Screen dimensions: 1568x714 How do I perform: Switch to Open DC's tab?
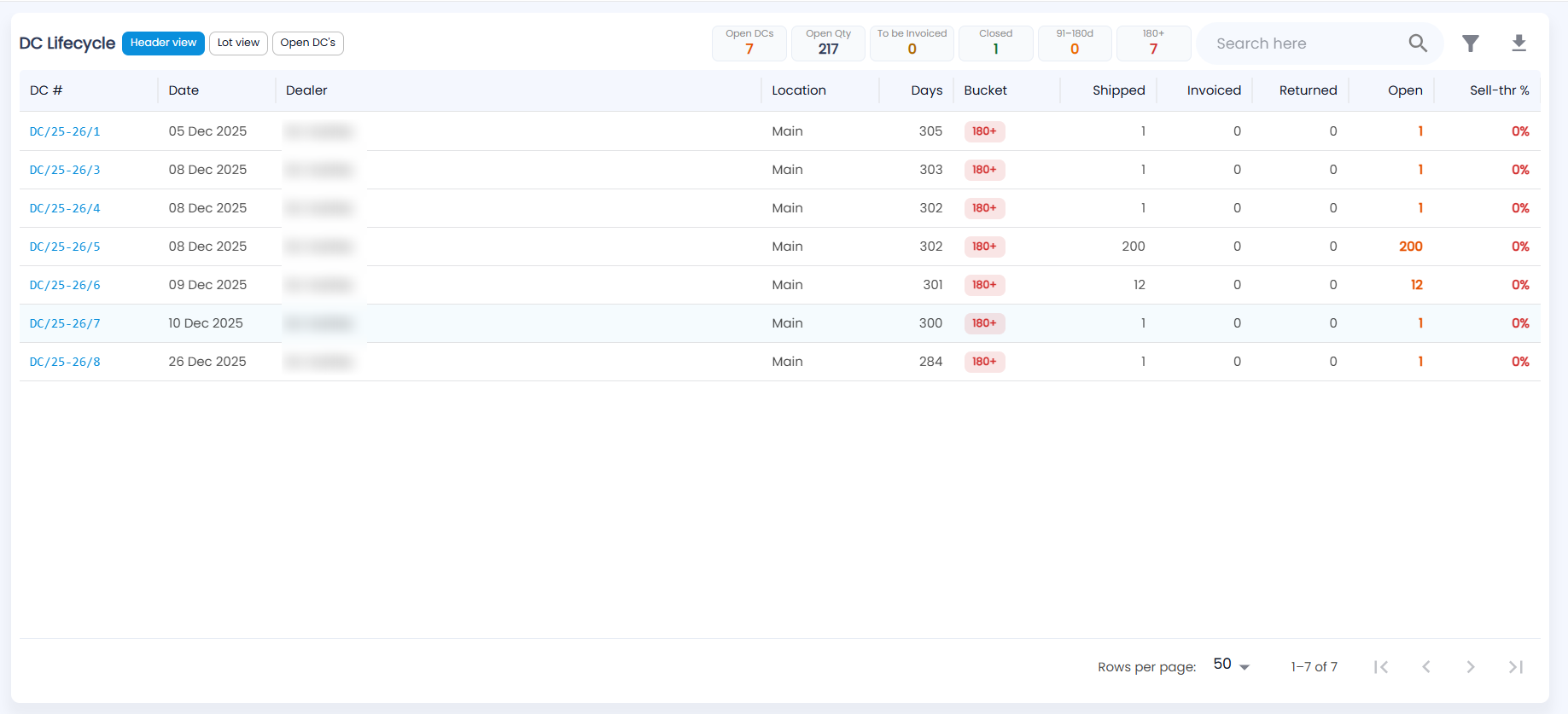point(308,43)
